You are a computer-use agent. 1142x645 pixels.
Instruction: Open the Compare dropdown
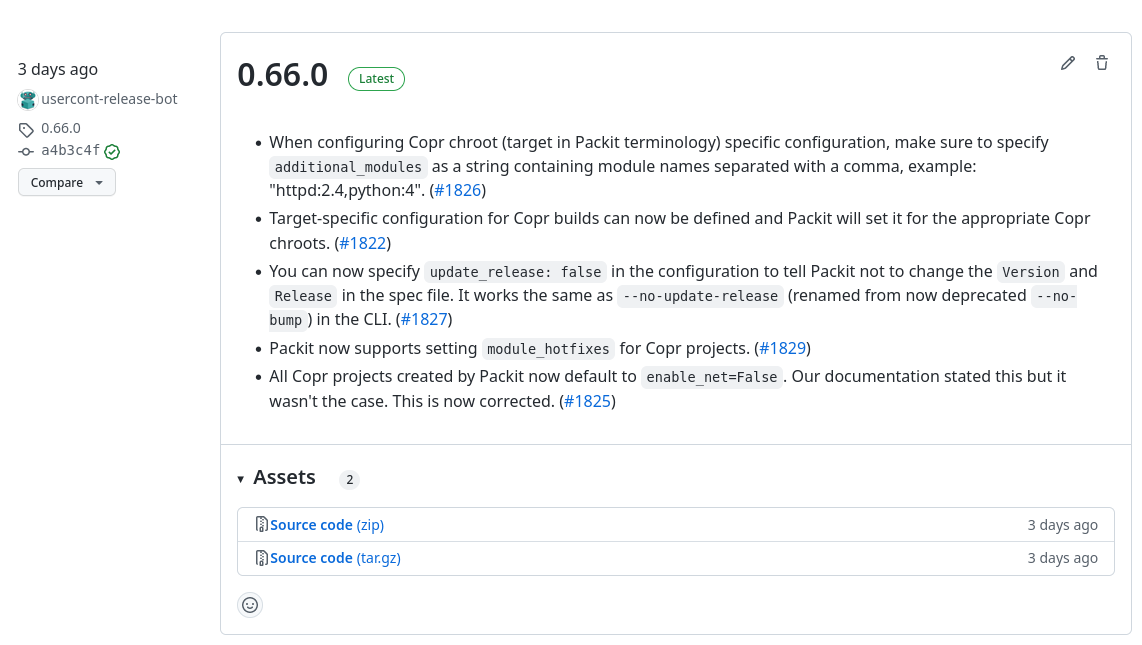[x=67, y=182]
